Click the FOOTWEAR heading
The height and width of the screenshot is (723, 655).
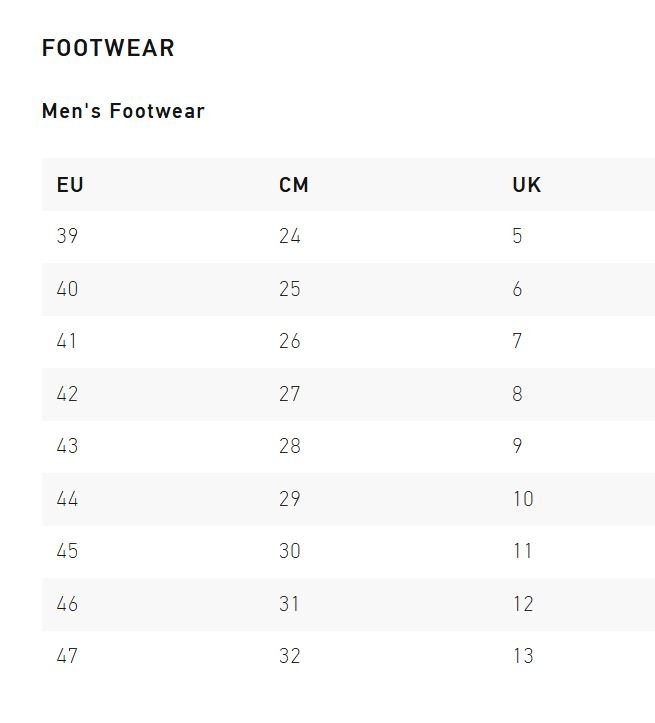(108, 48)
